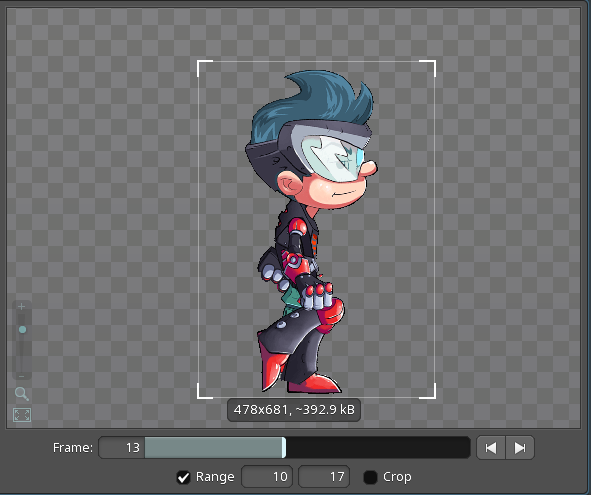
Task: Click the vertical zoom slider knob
Action: click(x=22, y=329)
